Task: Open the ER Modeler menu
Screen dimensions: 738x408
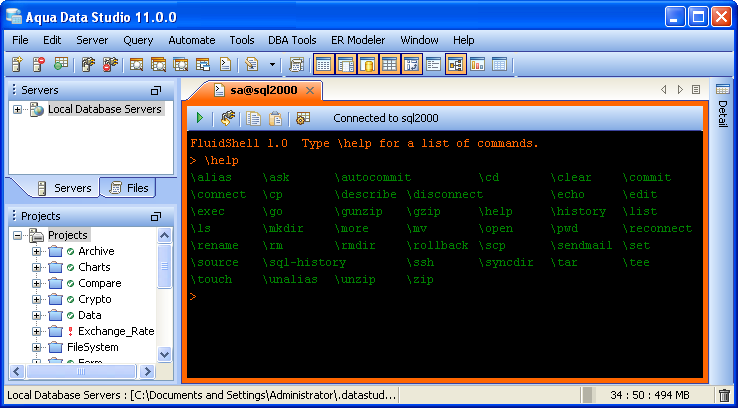Action: 358,40
